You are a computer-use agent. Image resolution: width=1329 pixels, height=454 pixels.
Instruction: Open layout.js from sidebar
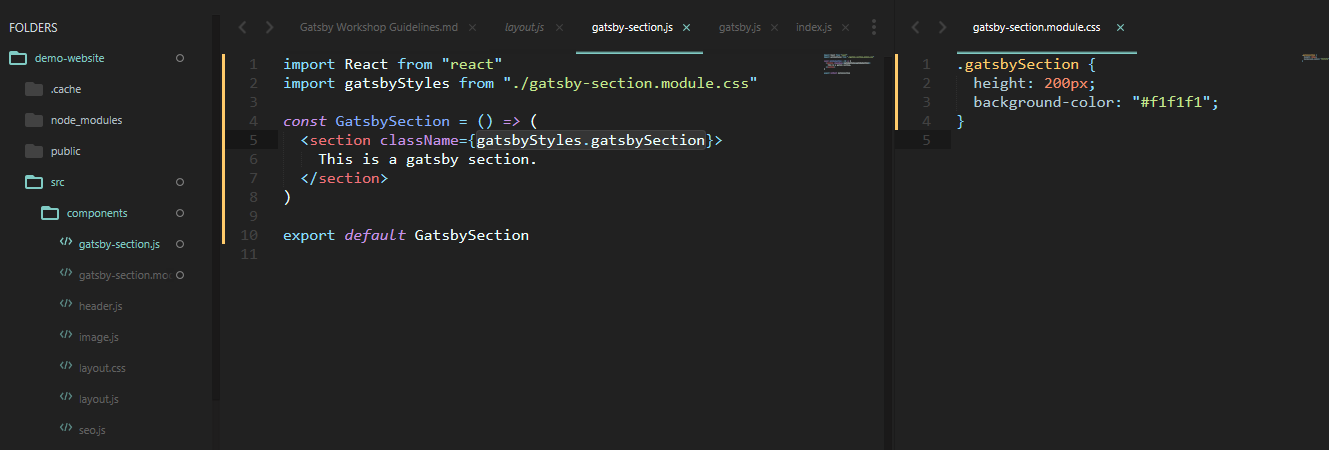[98, 399]
